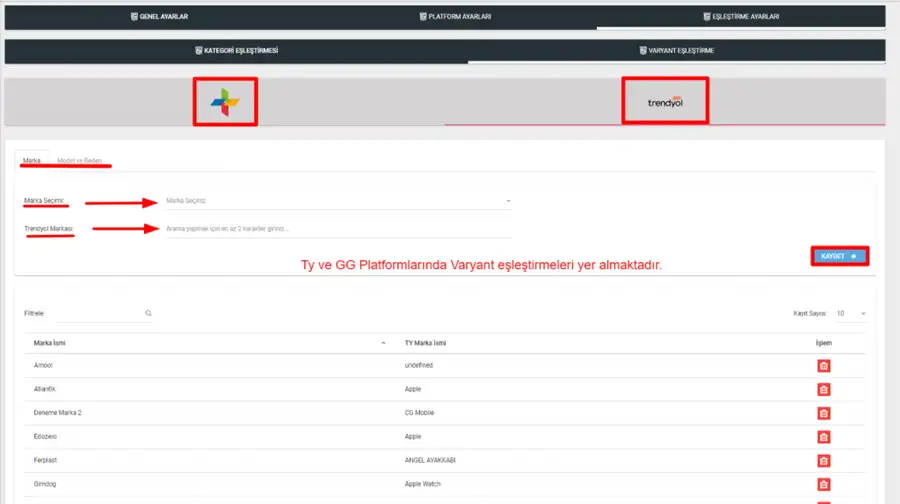
Task: Click the Trendyol Markası search field
Action: pyautogui.click(x=338, y=228)
